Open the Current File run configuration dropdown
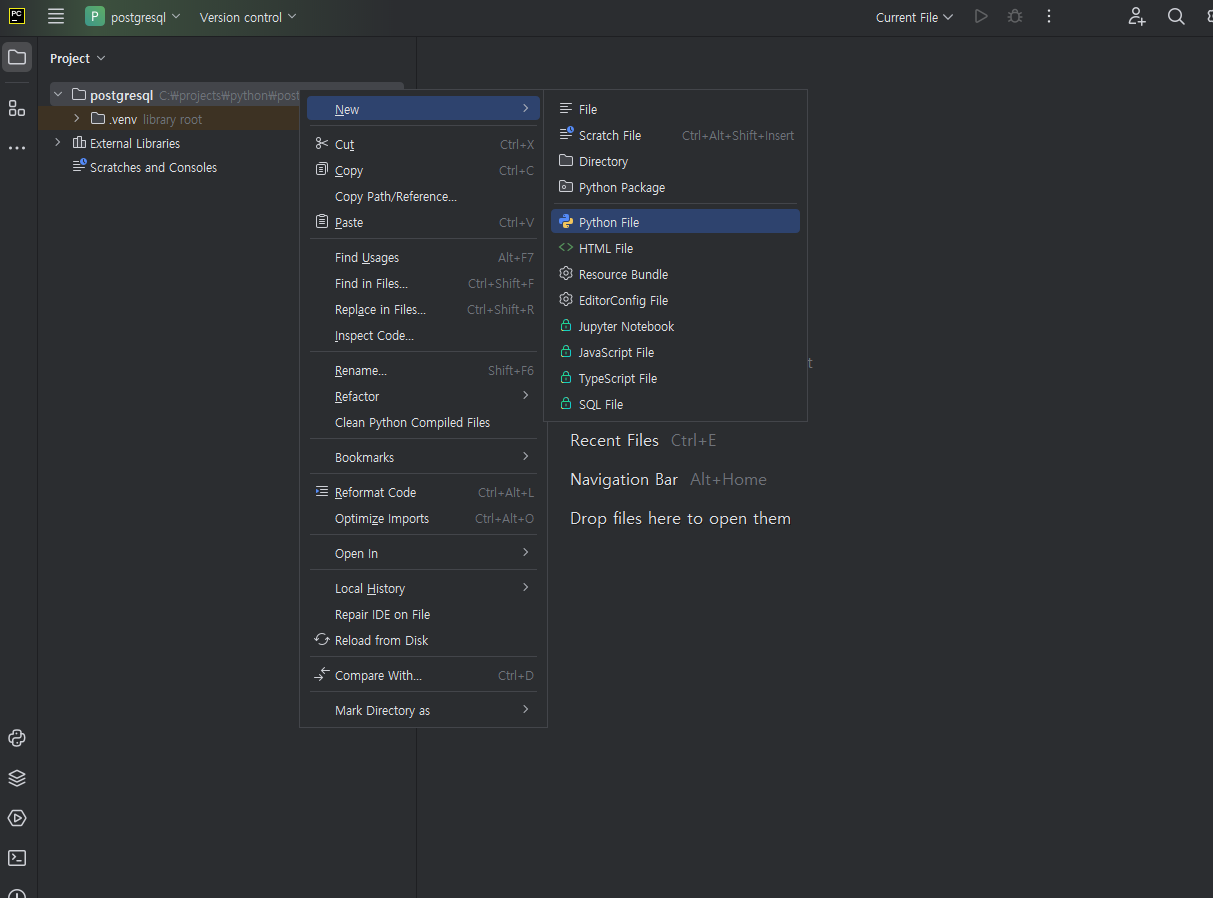The image size is (1213, 898). (915, 17)
